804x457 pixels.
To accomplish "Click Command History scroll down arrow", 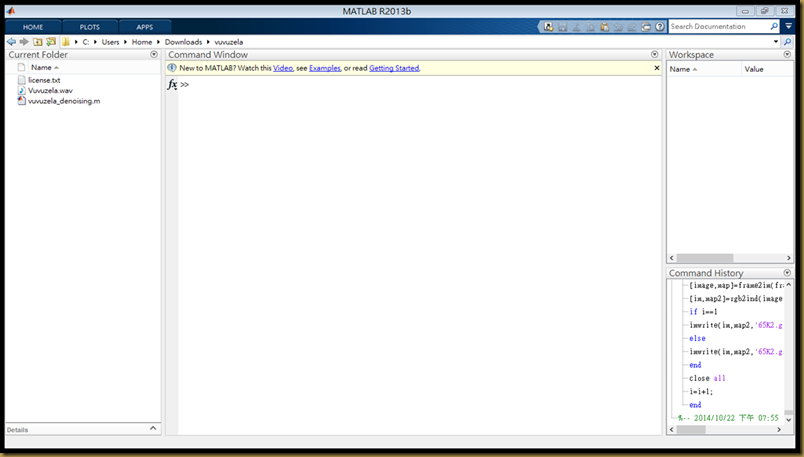I will pos(789,420).
